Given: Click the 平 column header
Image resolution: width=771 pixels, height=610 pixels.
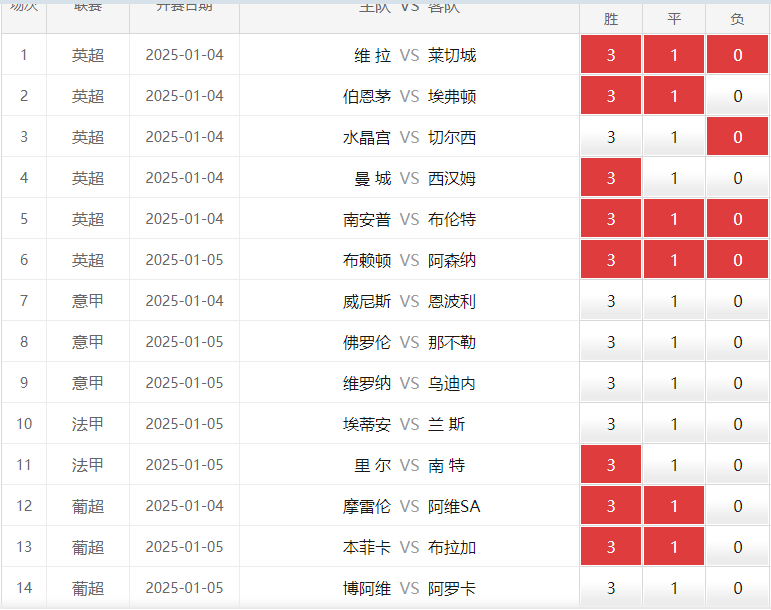Looking at the screenshot, I should tap(674, 19).
